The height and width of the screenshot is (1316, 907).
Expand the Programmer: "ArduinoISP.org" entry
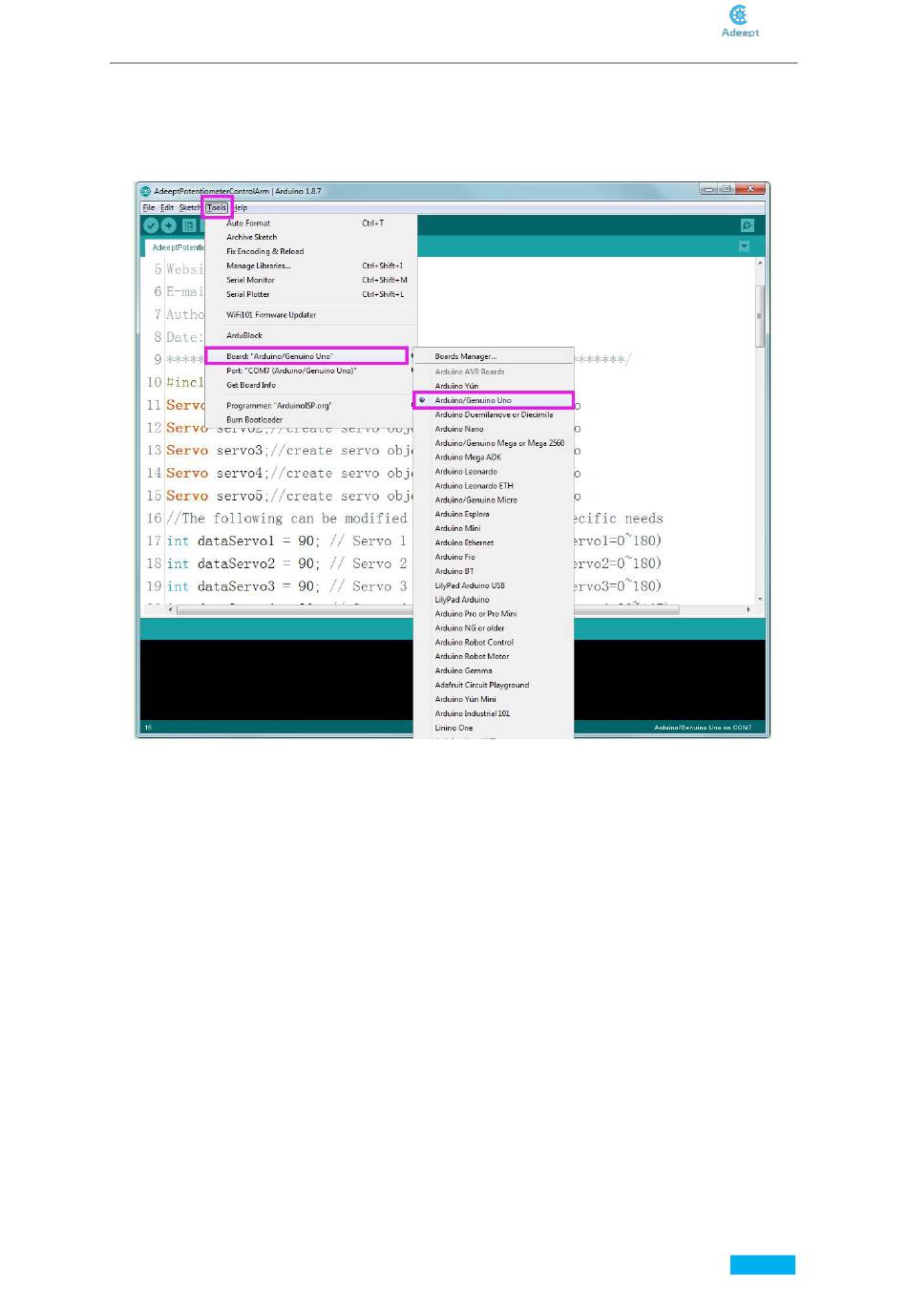311,406
